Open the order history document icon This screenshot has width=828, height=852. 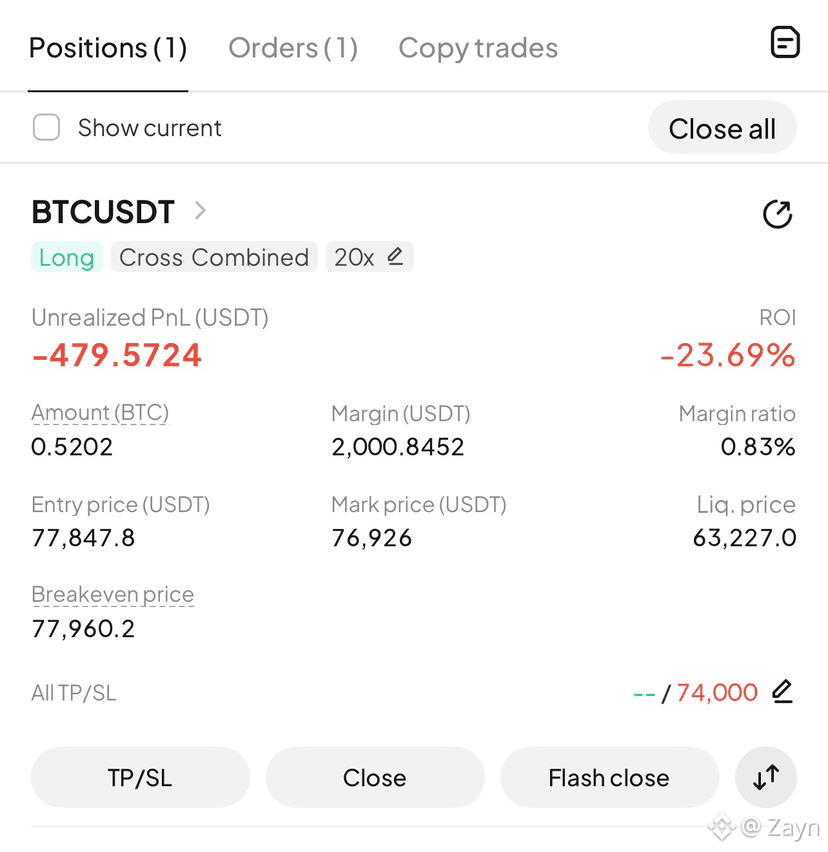(785, 42)
